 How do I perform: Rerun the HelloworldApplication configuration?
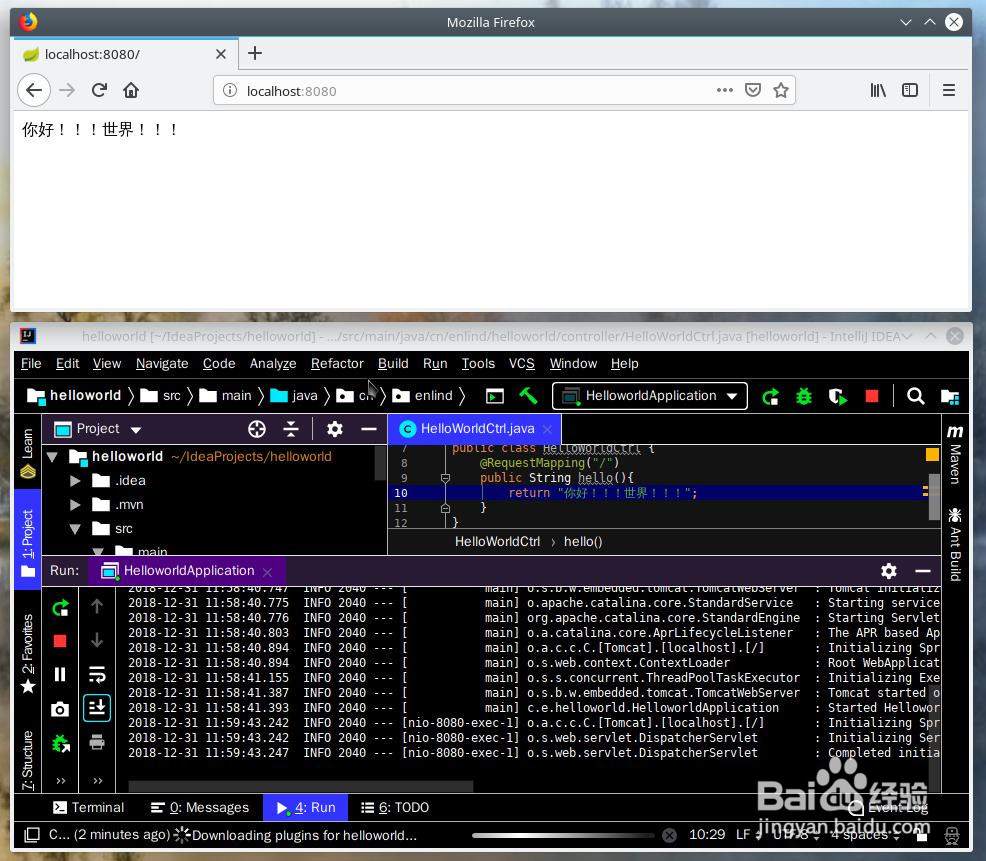coord(770,396)
